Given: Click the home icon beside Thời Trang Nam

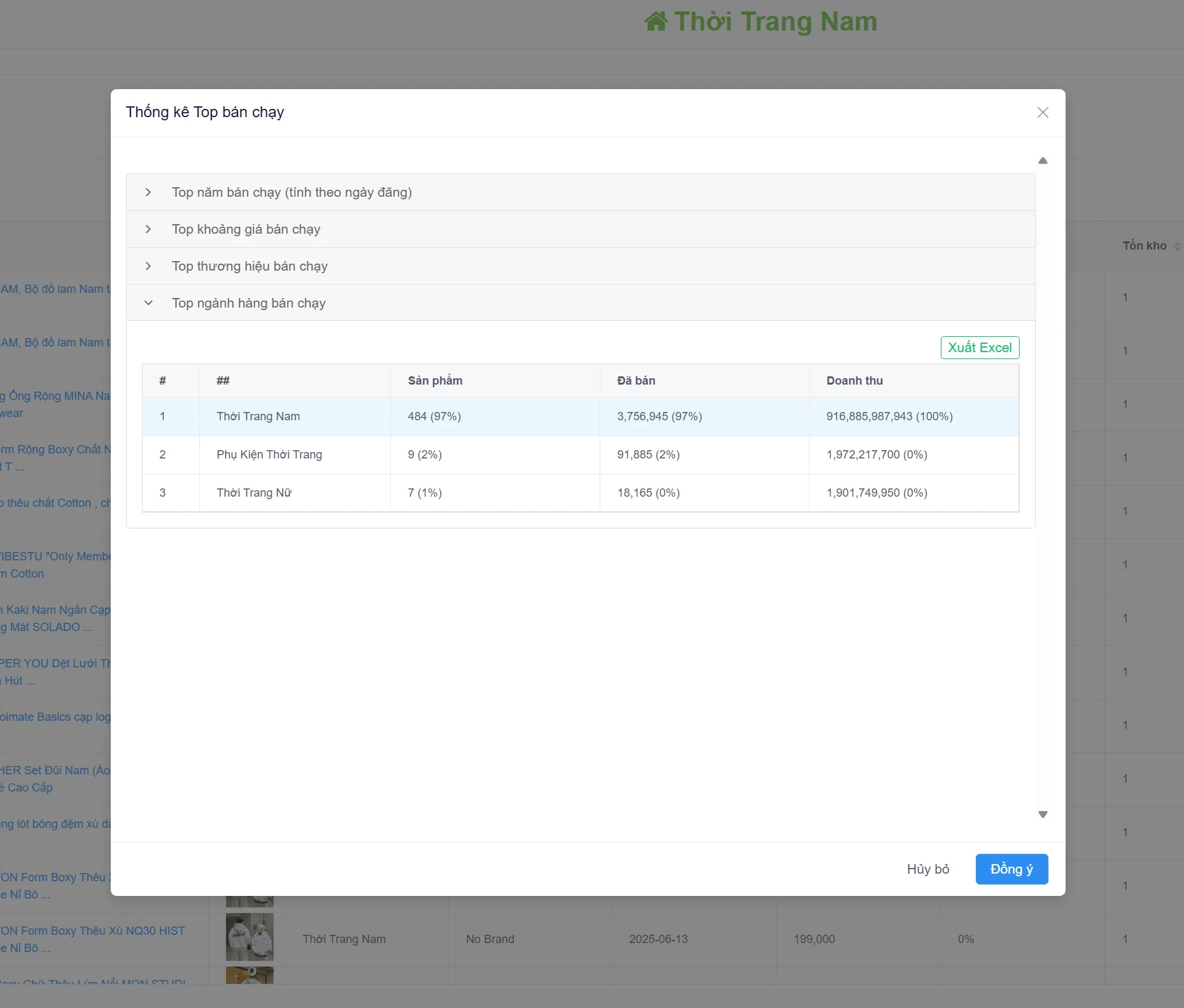Looking at the screenshot, I should tap(656, 22).
